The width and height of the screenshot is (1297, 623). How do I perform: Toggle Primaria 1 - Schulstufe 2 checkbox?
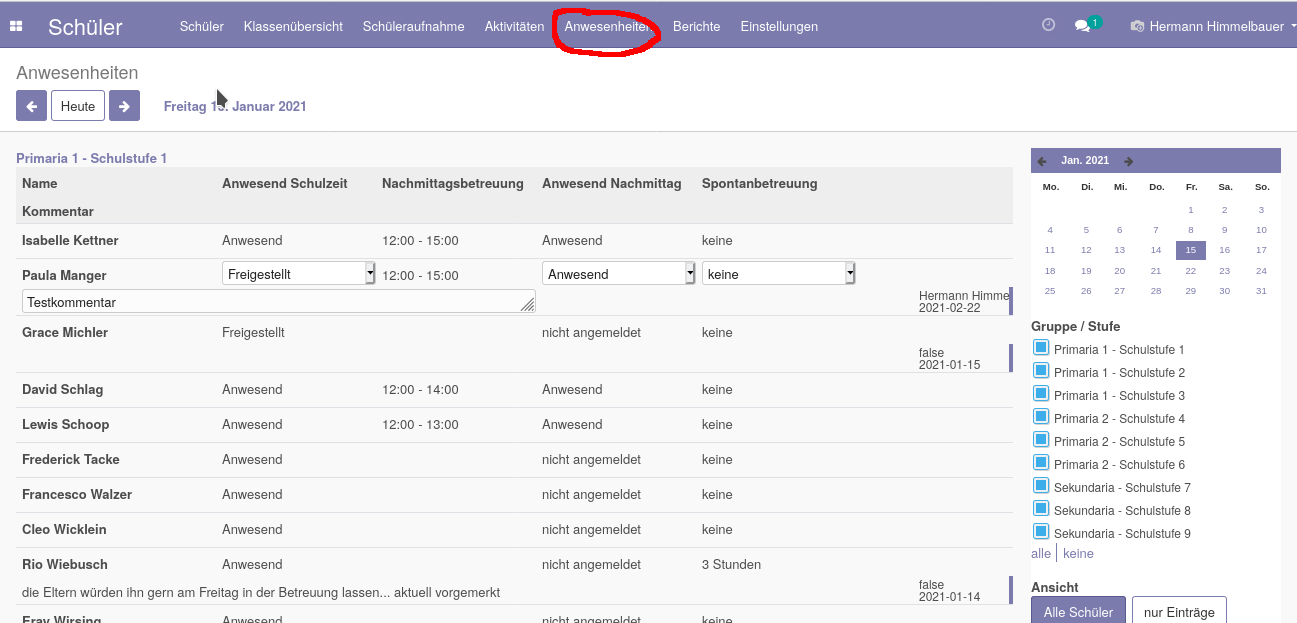click(x=1040, y=371)
